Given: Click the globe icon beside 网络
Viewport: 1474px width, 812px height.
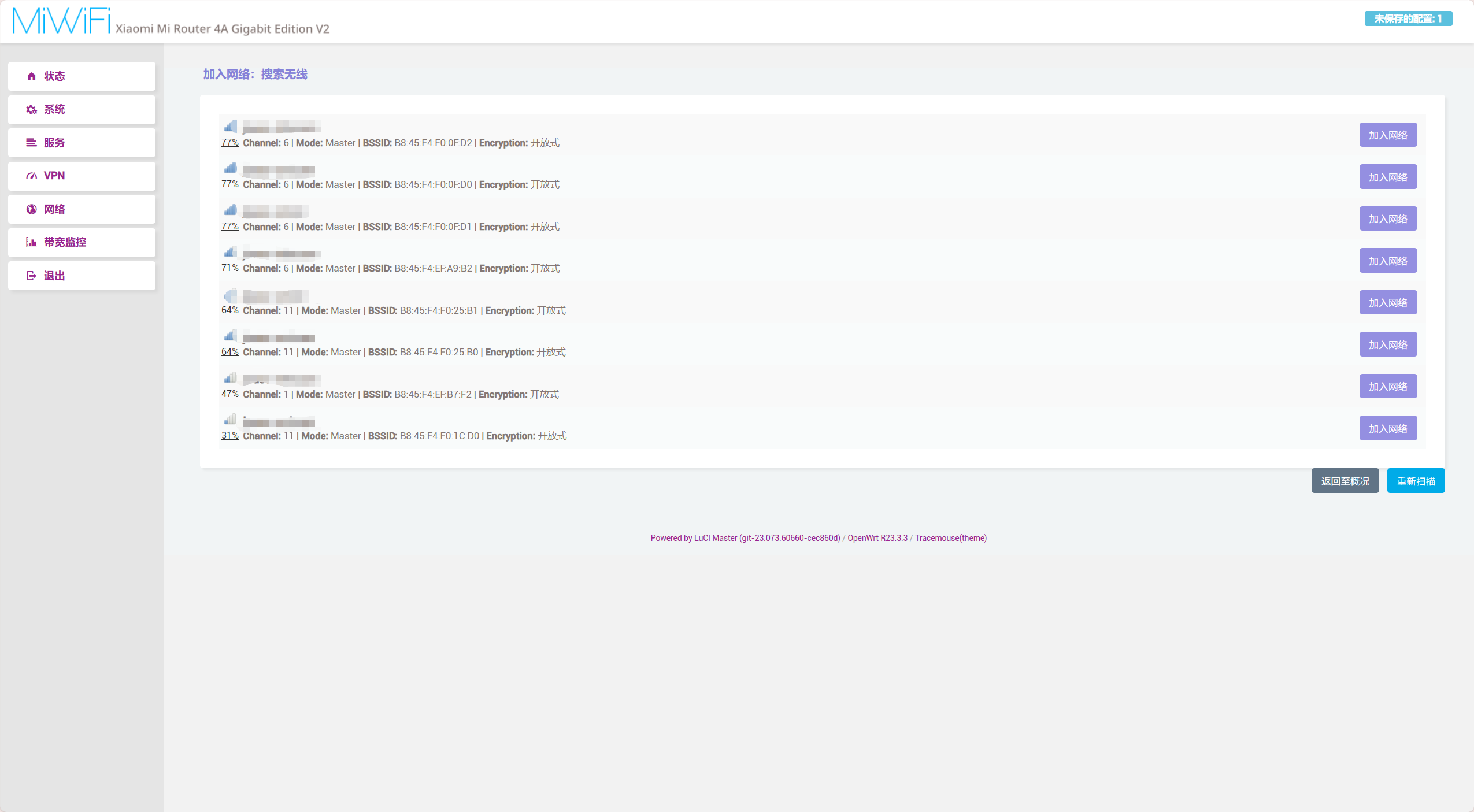Looking at the screenshot, I should point(32,209).
